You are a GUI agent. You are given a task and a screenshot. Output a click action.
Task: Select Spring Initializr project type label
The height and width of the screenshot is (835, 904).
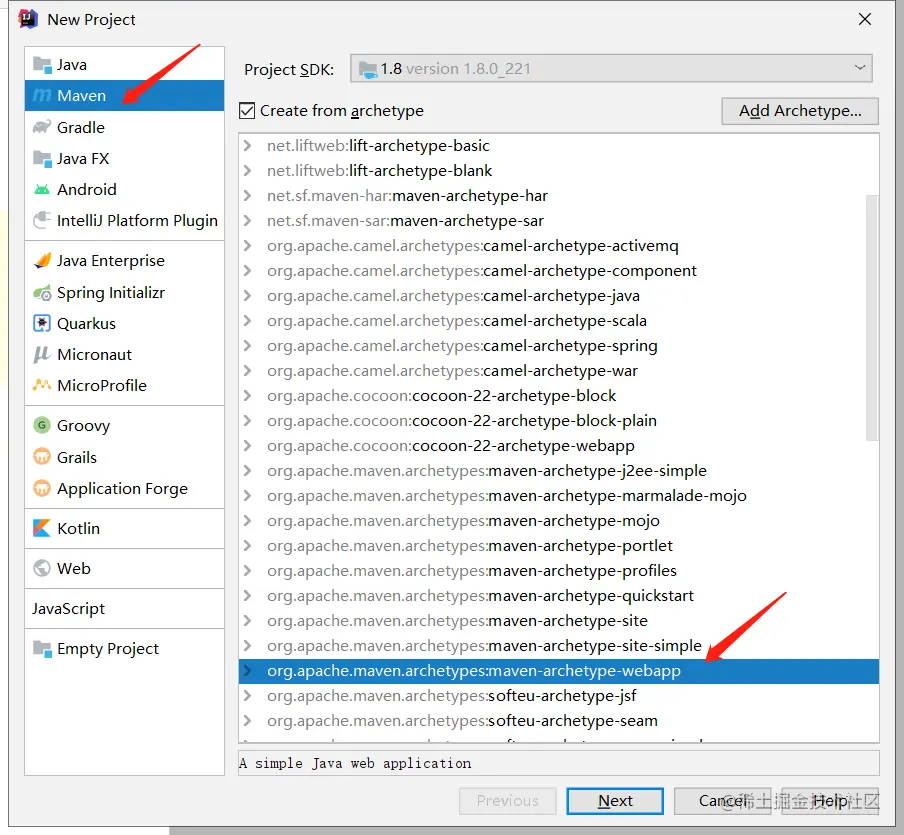111,293
